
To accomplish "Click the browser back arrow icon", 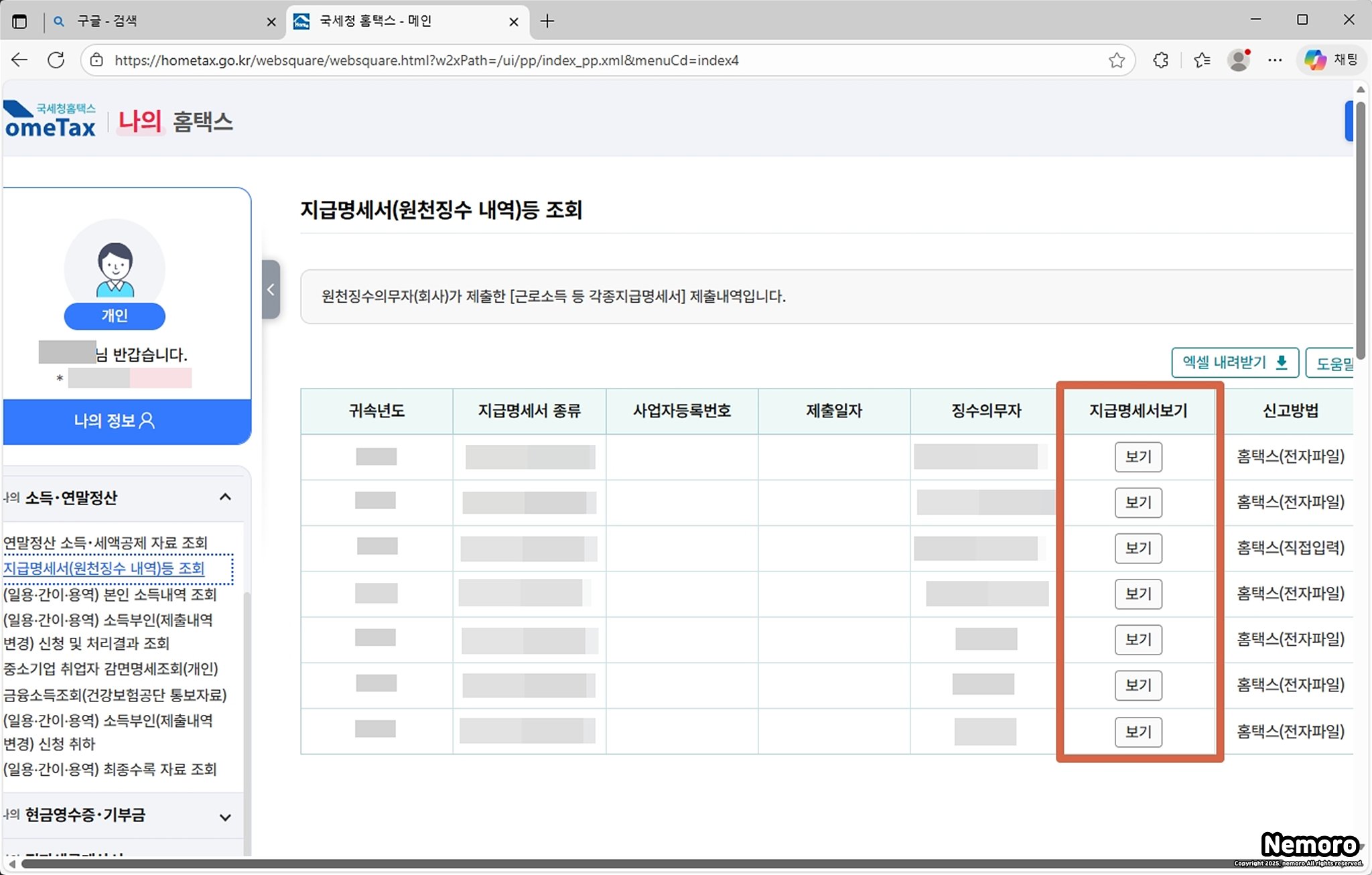I will (19, 60).
